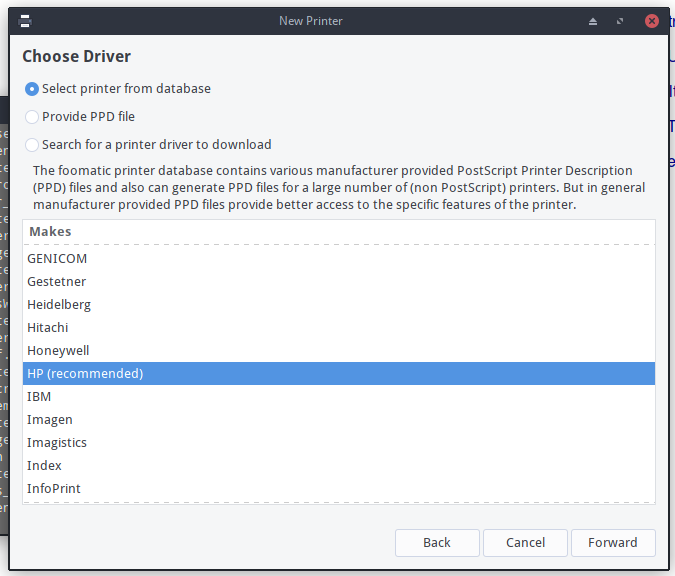
Task: Choose IBM from the makes list
Action: click(339, 396)
